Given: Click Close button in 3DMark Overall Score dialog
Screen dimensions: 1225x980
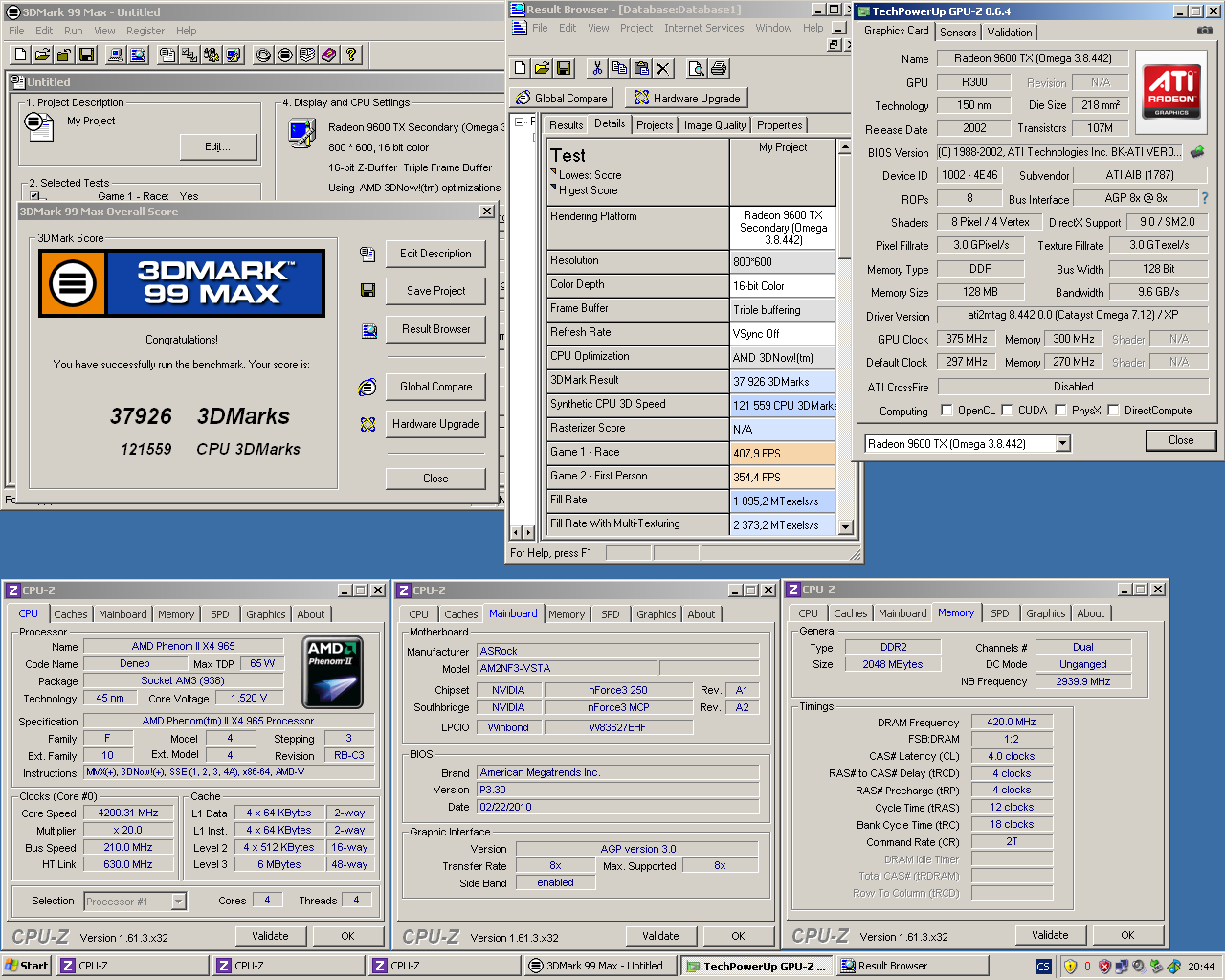Looking at the screenshot, I should [435, 479].
